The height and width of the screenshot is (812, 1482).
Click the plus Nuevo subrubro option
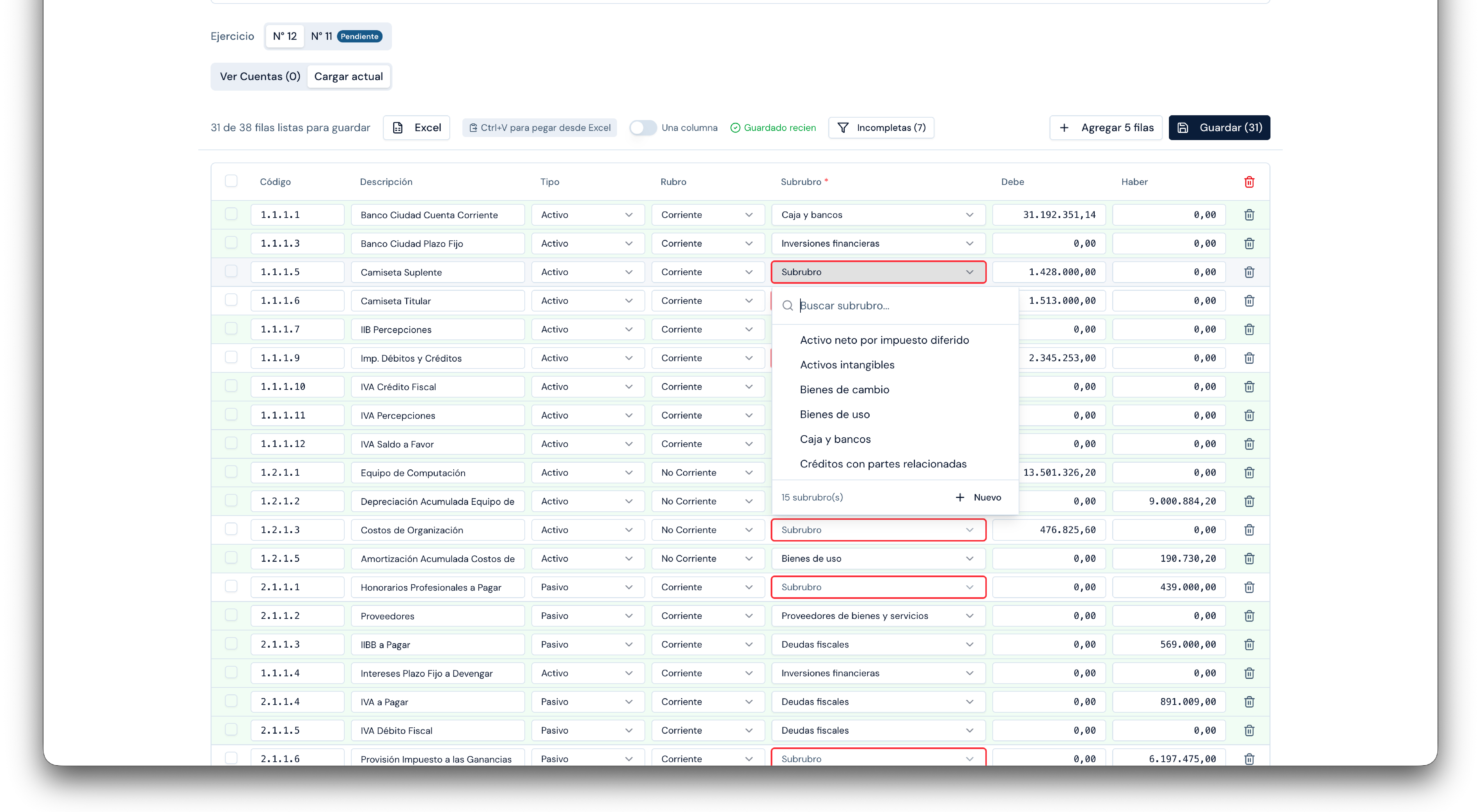978,497
